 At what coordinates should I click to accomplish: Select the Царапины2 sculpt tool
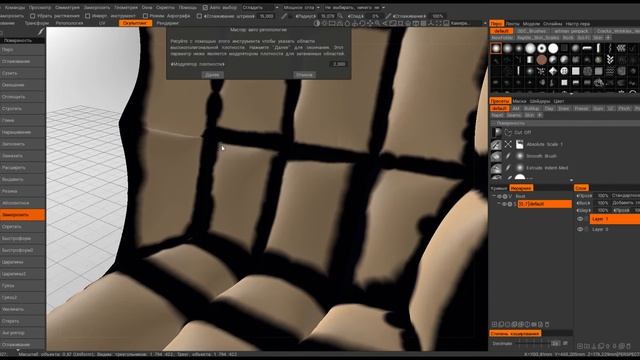[x=22, y=274]
